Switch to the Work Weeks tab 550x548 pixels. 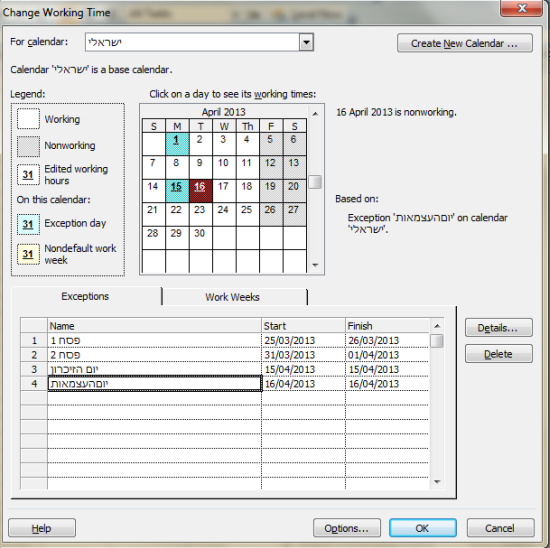(234, 297)
